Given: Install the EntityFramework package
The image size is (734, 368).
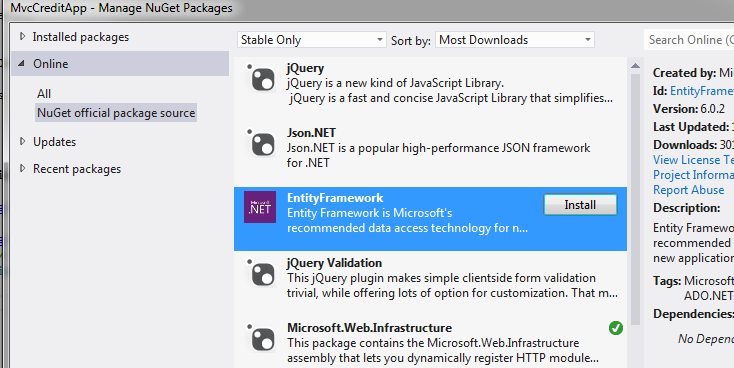Looking at the screenshot, I should pyautogui.click(x=580, y=205).
